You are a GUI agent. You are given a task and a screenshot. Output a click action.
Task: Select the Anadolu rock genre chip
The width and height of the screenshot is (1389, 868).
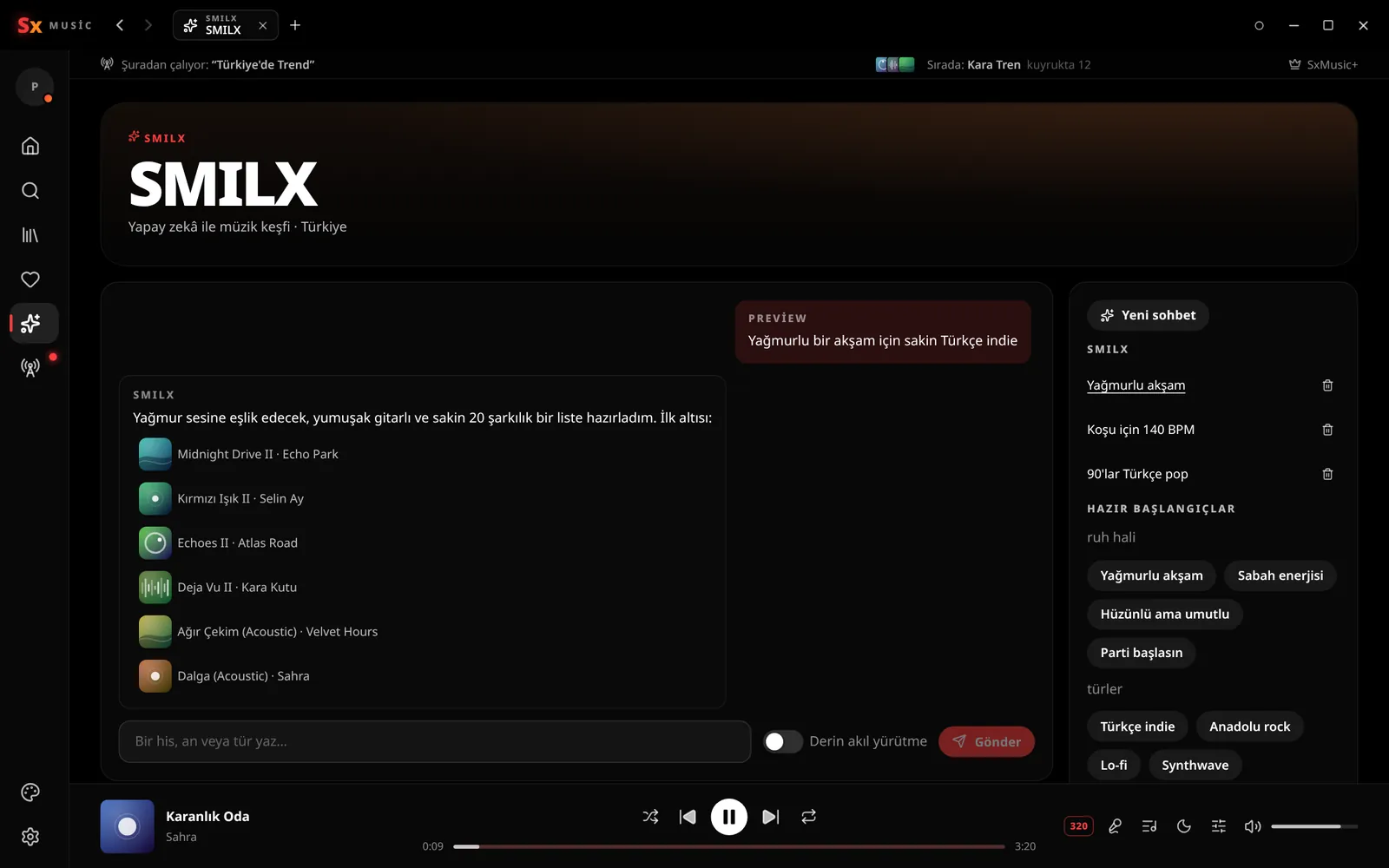1250,727
